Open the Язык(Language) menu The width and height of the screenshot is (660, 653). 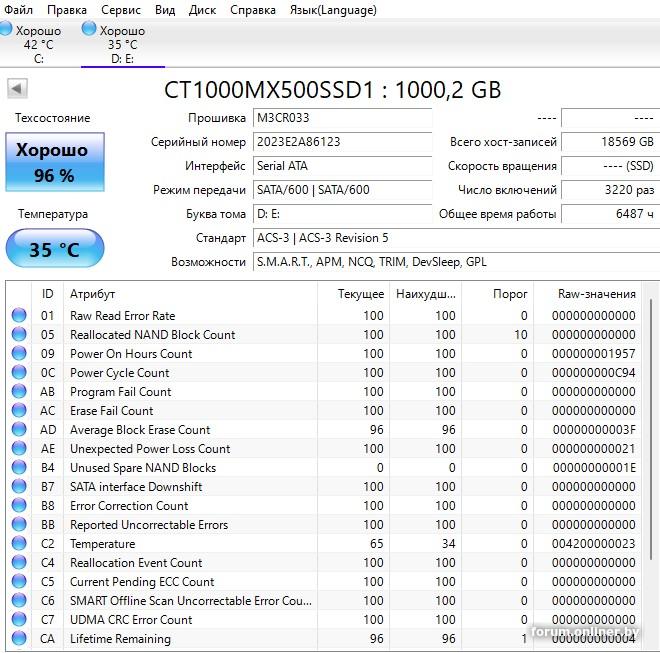point(332,10)
